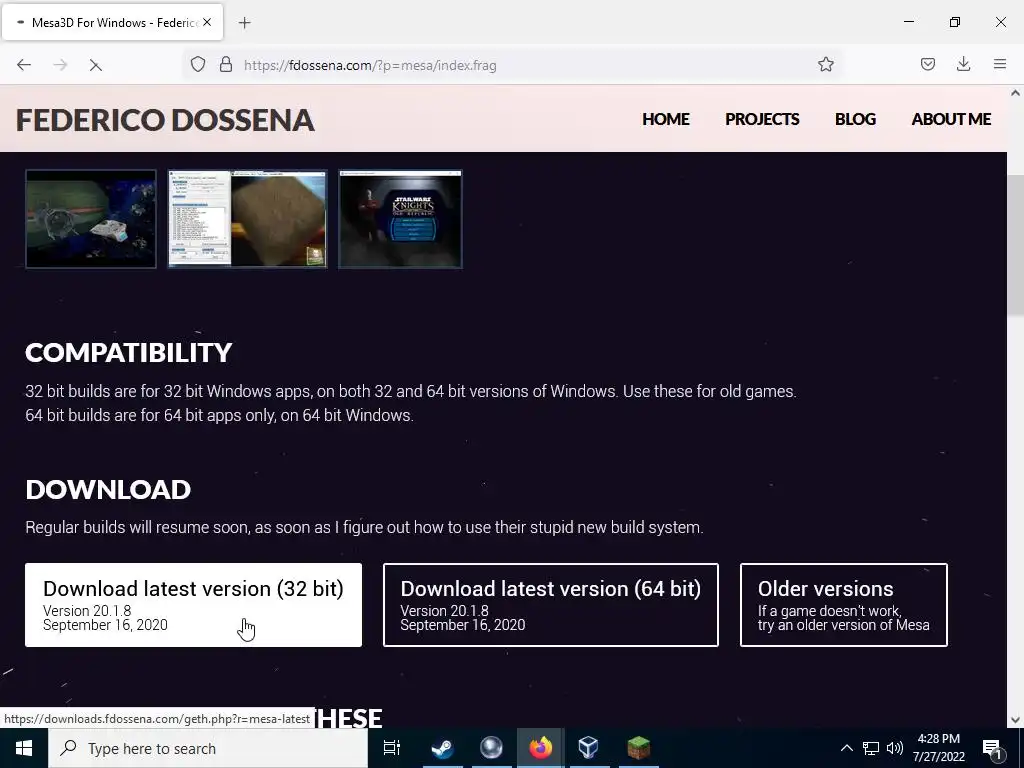Open a new browser tab

244,23
